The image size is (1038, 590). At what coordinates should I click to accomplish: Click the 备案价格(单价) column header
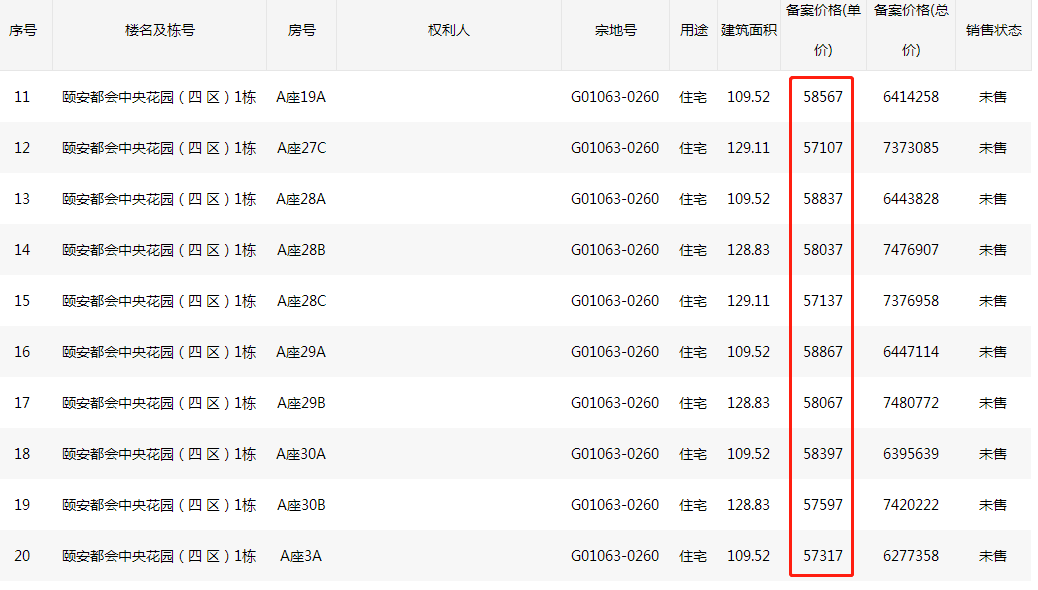[823, 30]
